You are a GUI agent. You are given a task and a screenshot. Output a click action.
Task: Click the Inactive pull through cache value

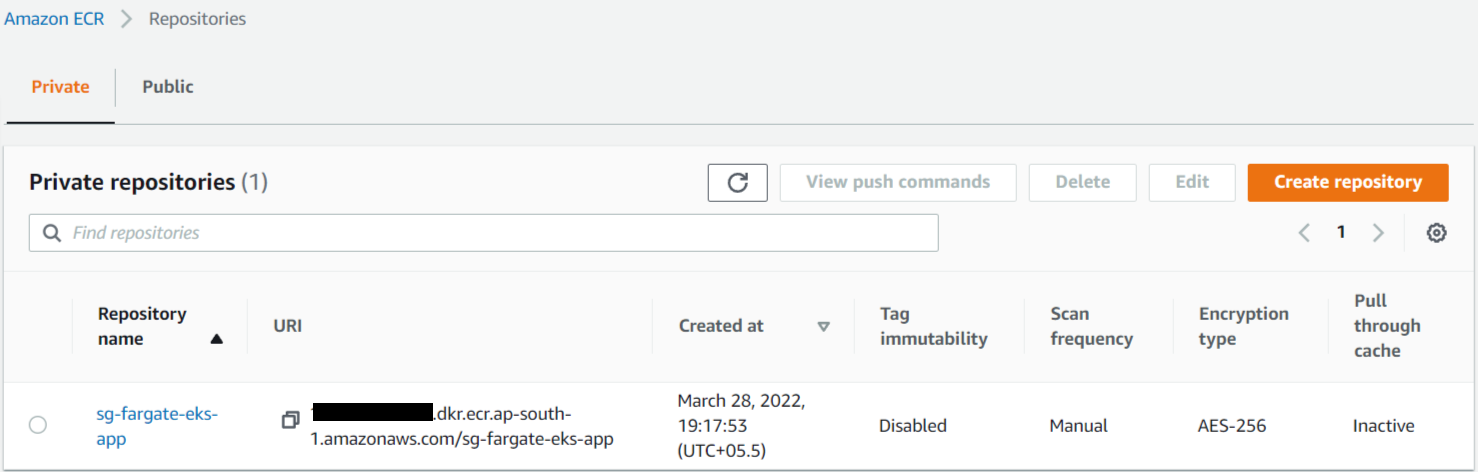tap(1384, 426)
